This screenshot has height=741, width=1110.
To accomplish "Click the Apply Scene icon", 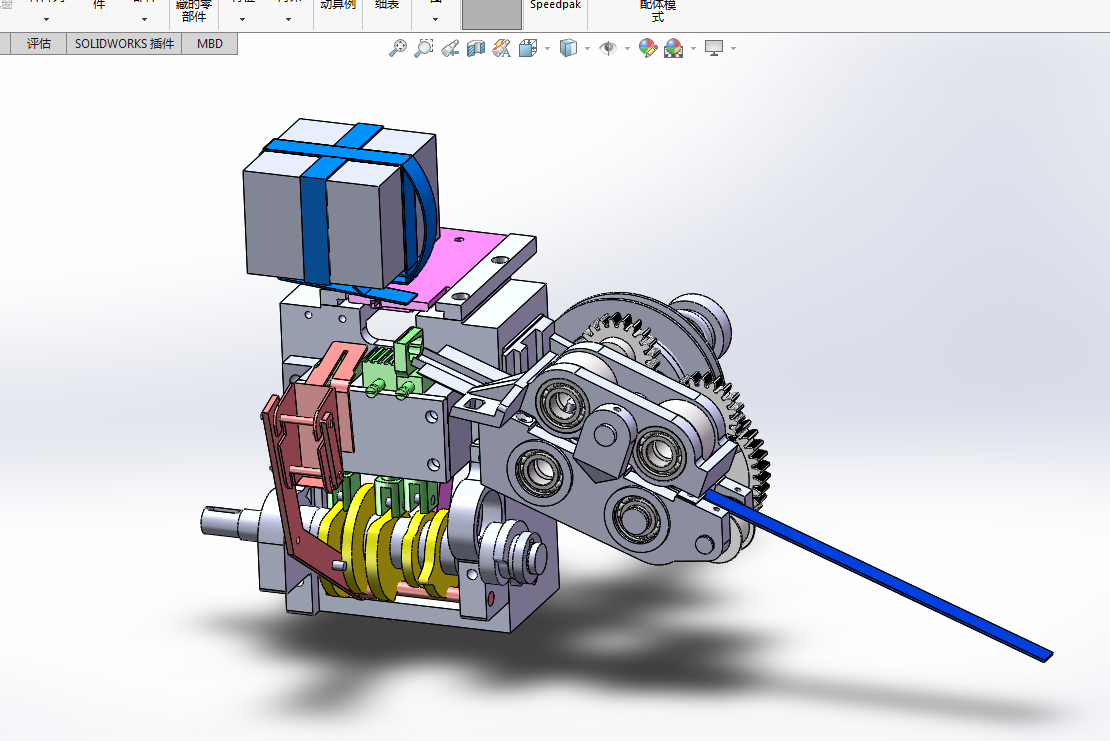I will 674,48.
